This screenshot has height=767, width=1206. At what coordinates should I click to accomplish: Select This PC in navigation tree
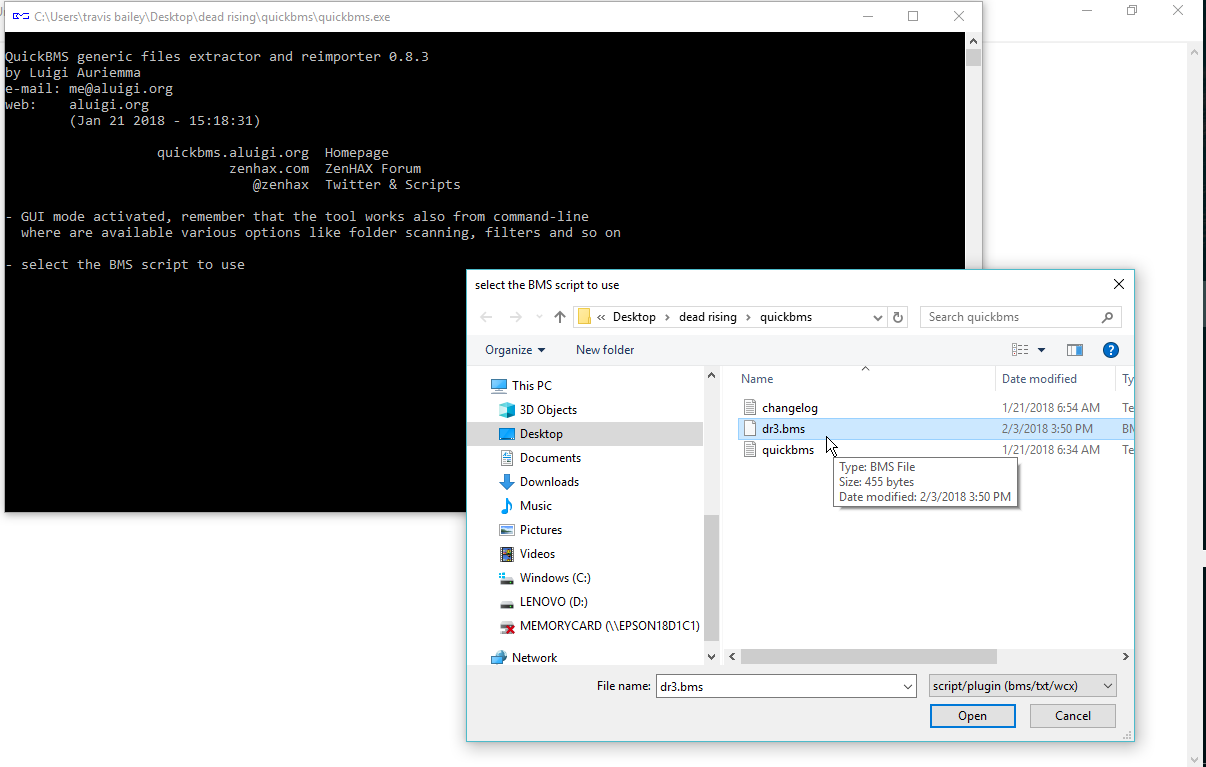531,386
